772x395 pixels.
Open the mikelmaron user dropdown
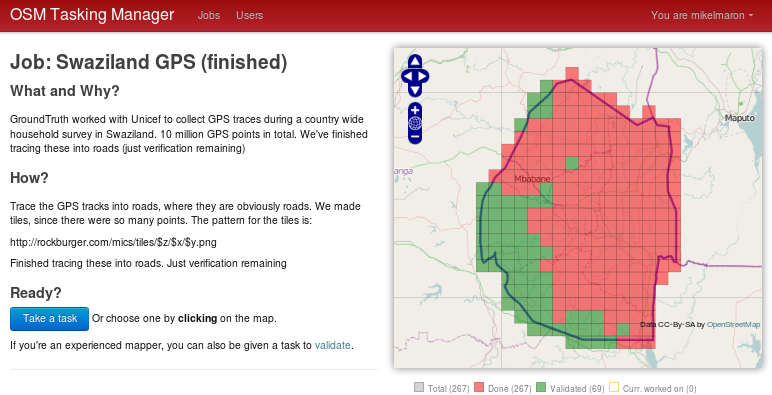pyautogui.click(x=702, y=15)
